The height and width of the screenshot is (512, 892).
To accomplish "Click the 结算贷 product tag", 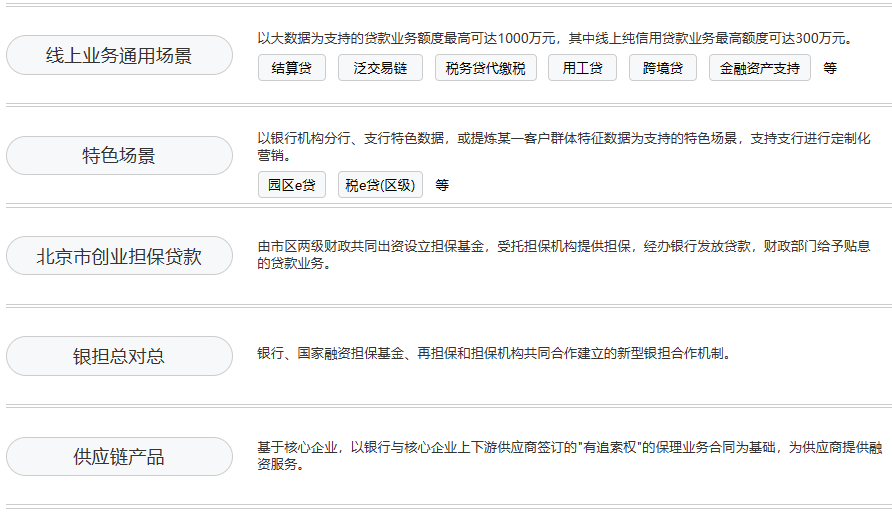I will [x=291, y=68].
